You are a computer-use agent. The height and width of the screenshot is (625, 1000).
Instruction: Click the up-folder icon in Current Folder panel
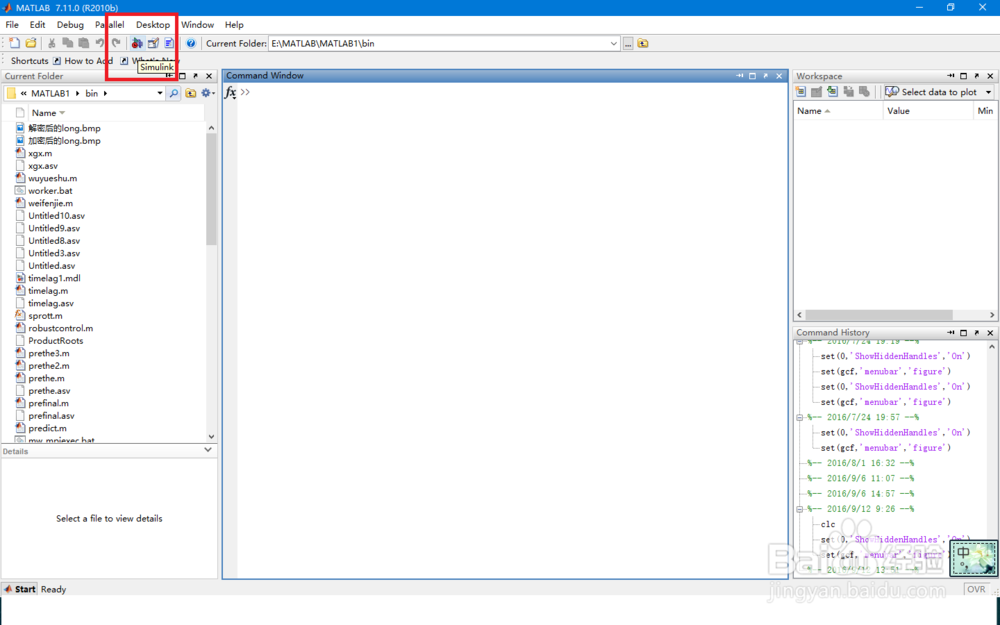click(191, 93)
